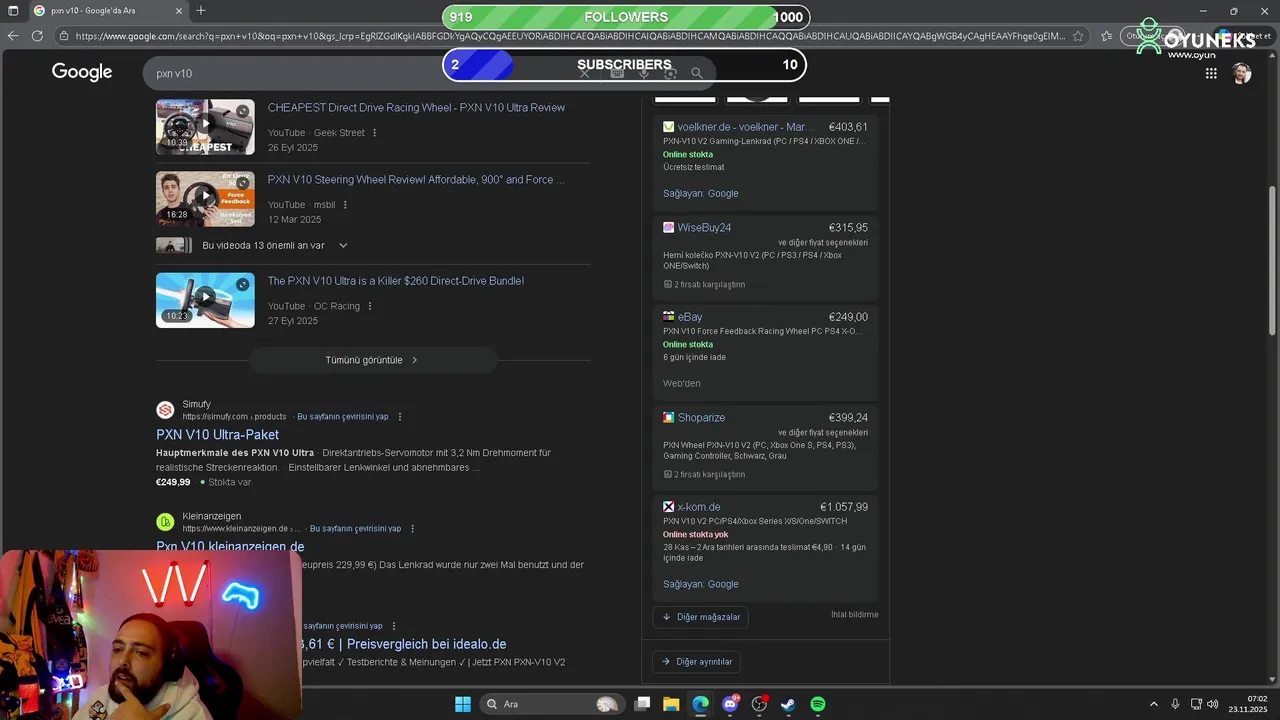The height and width of the screenshot is (720, 1280).
Task: Click the Simufy site favicon
Action: (x=165, y=410)
